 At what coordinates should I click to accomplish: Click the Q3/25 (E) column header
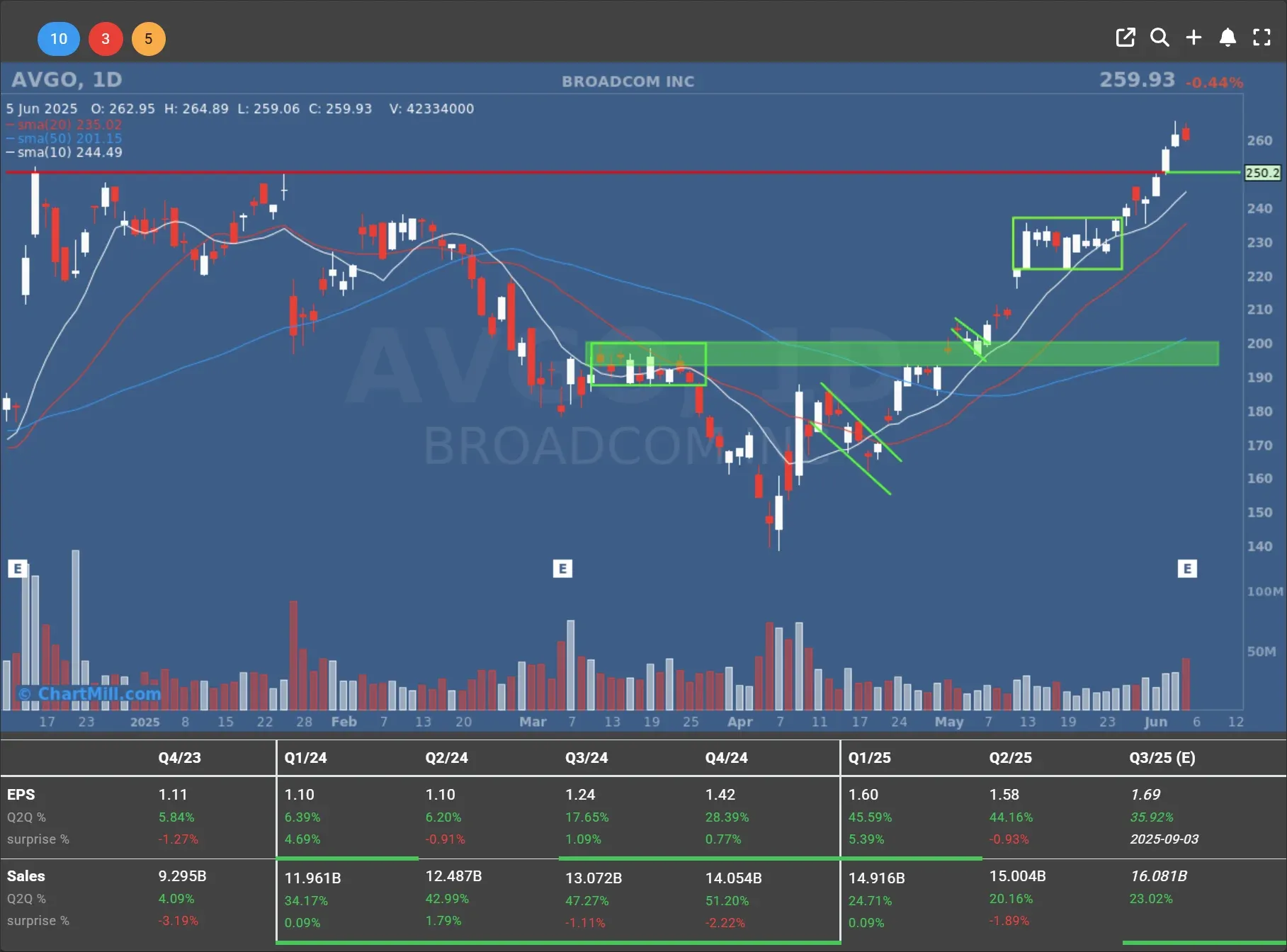[1162, 757]
